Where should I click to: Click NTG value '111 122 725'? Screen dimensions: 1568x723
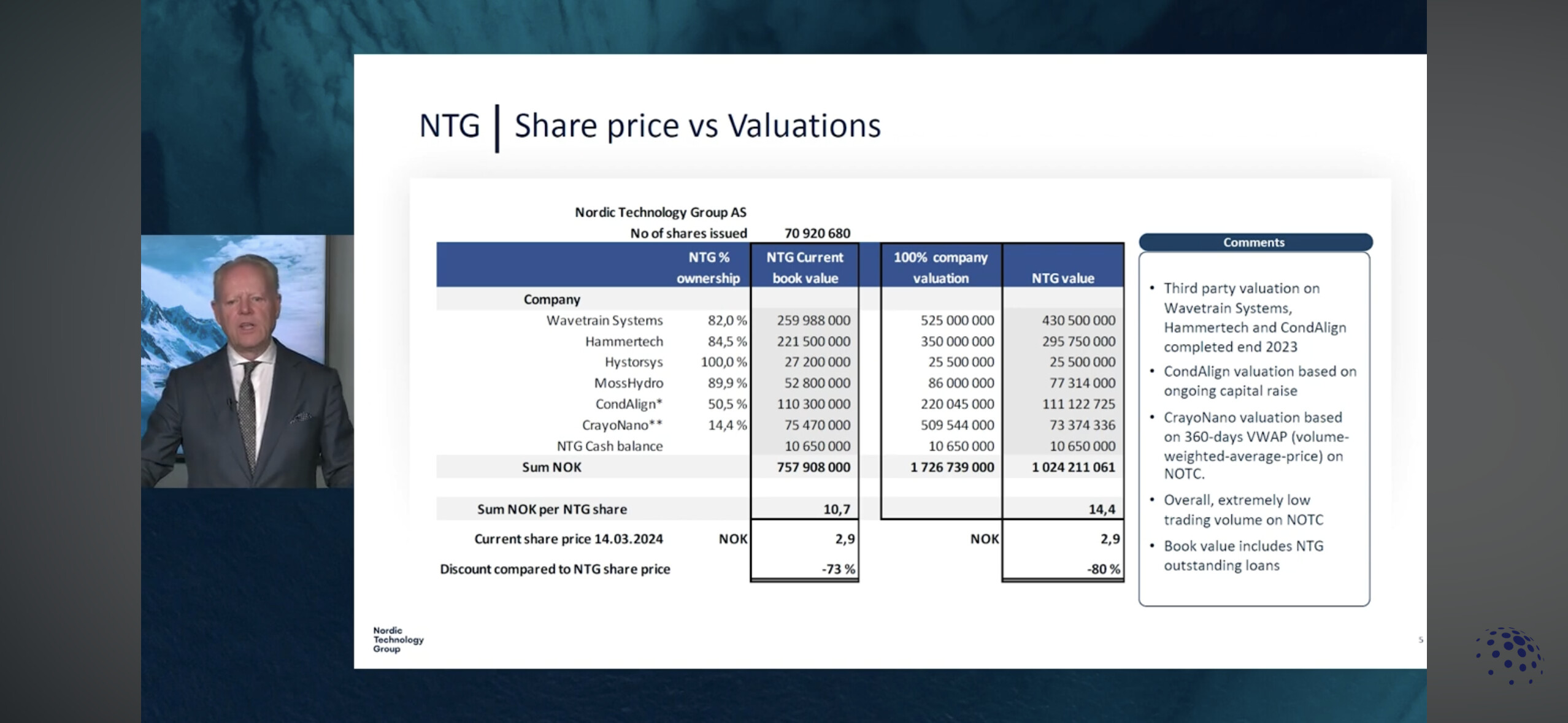pyautogui.click(x=1078, y=404)
